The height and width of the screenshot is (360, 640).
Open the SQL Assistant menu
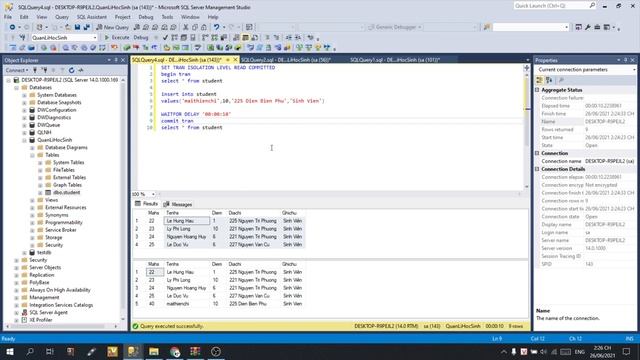click(x=92, y=17)
